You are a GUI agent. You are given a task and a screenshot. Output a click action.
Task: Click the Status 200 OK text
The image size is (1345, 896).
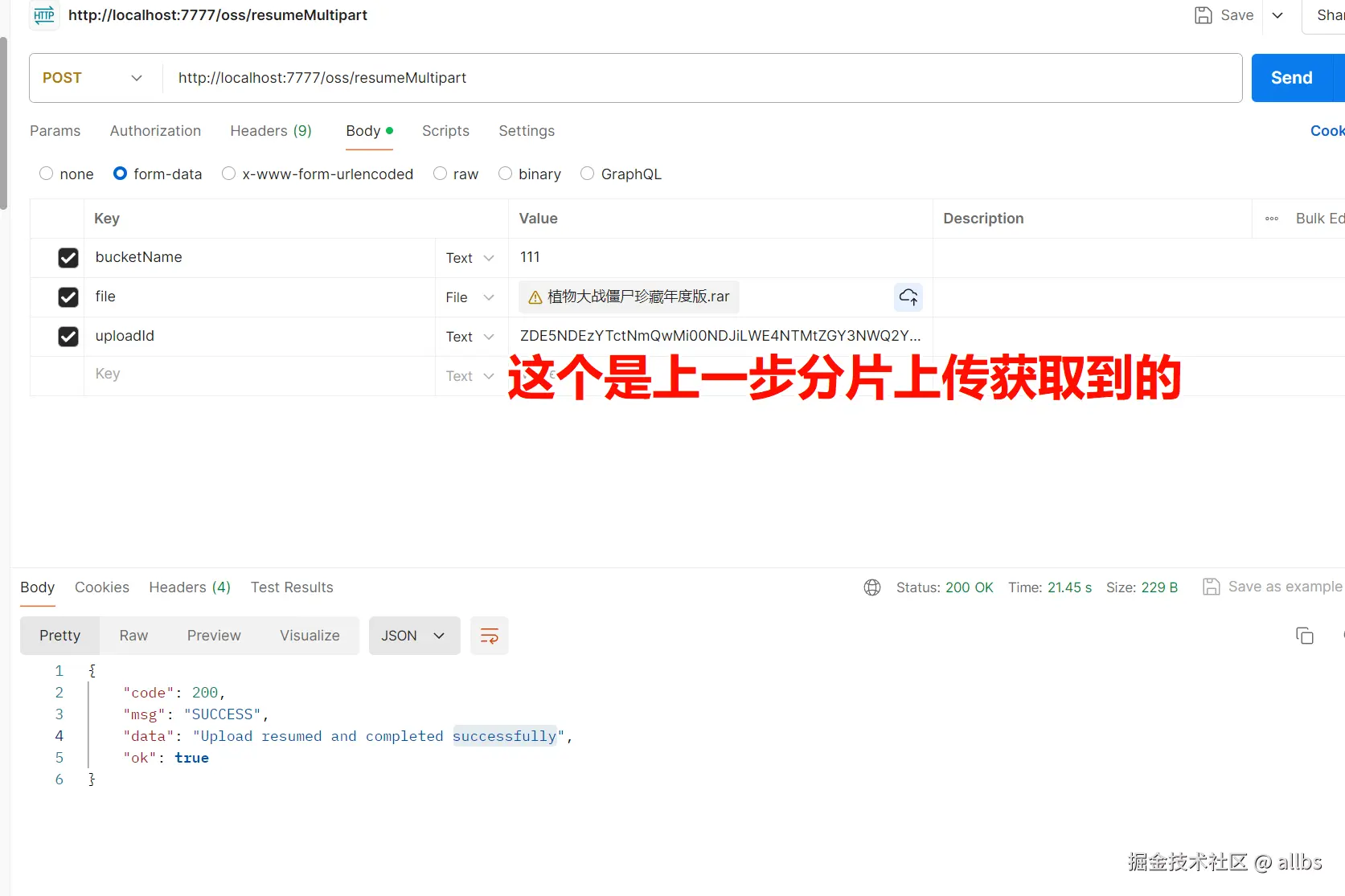945,587
